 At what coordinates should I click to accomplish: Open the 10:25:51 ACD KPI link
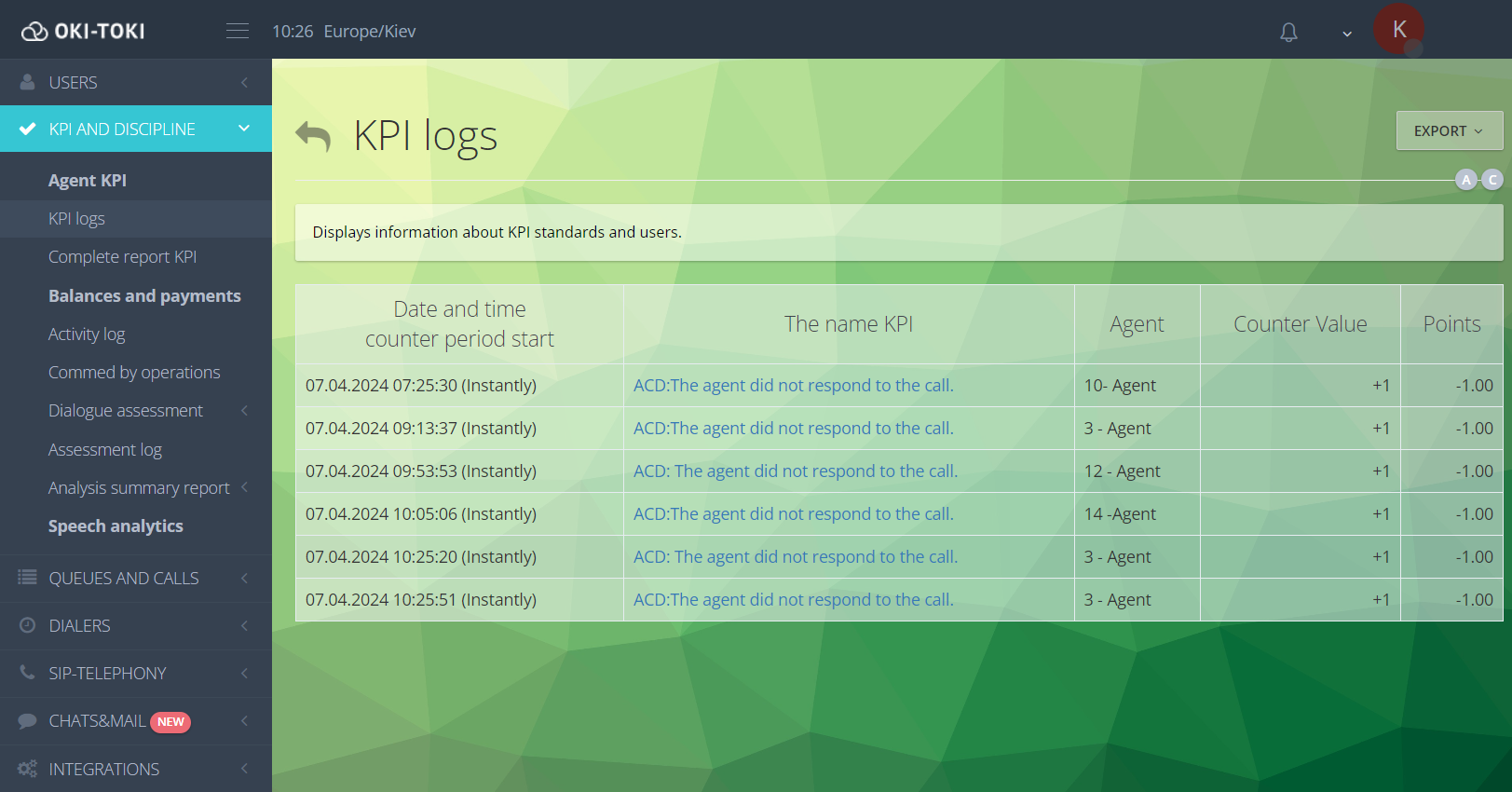[793, 600]
